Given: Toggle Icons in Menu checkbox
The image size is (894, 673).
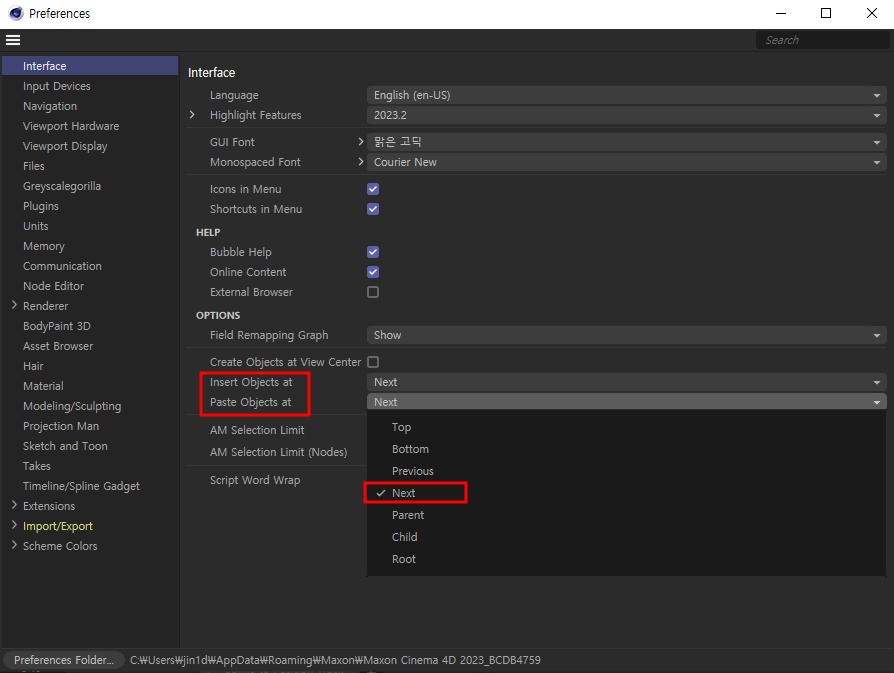Looking at the screenshot, I should (373, 189).
